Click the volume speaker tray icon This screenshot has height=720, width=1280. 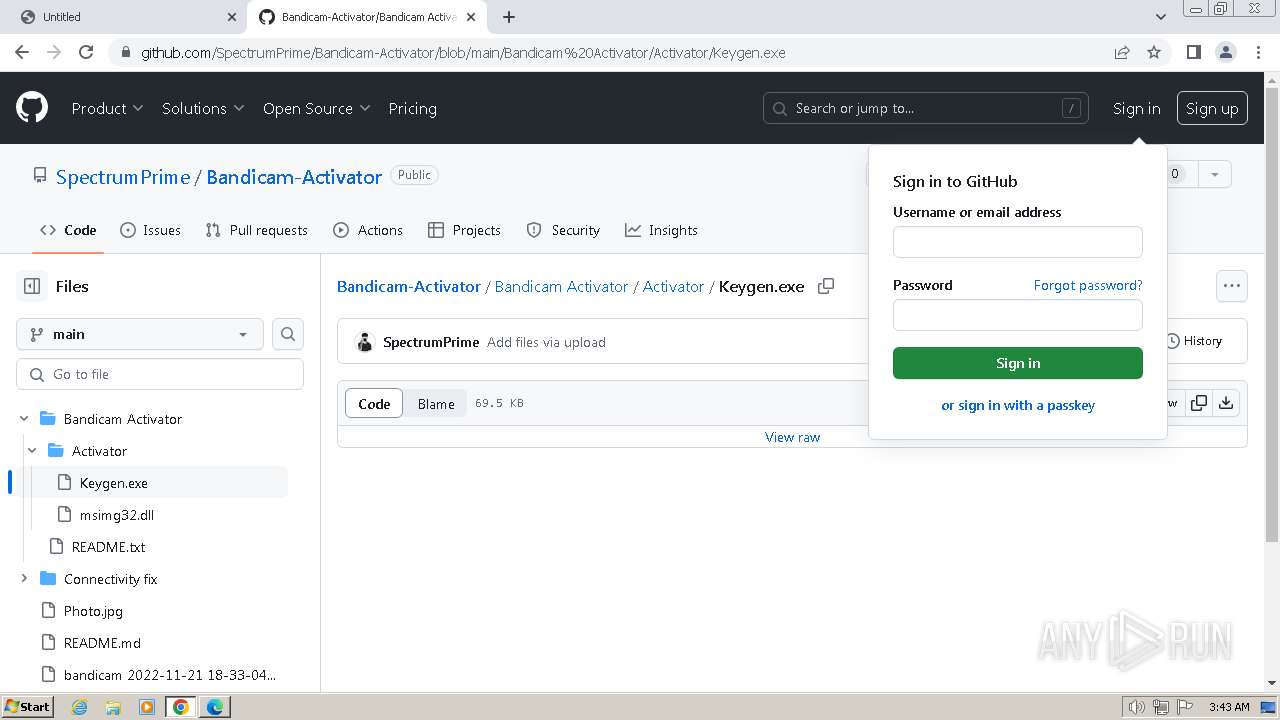[1136, 707]
